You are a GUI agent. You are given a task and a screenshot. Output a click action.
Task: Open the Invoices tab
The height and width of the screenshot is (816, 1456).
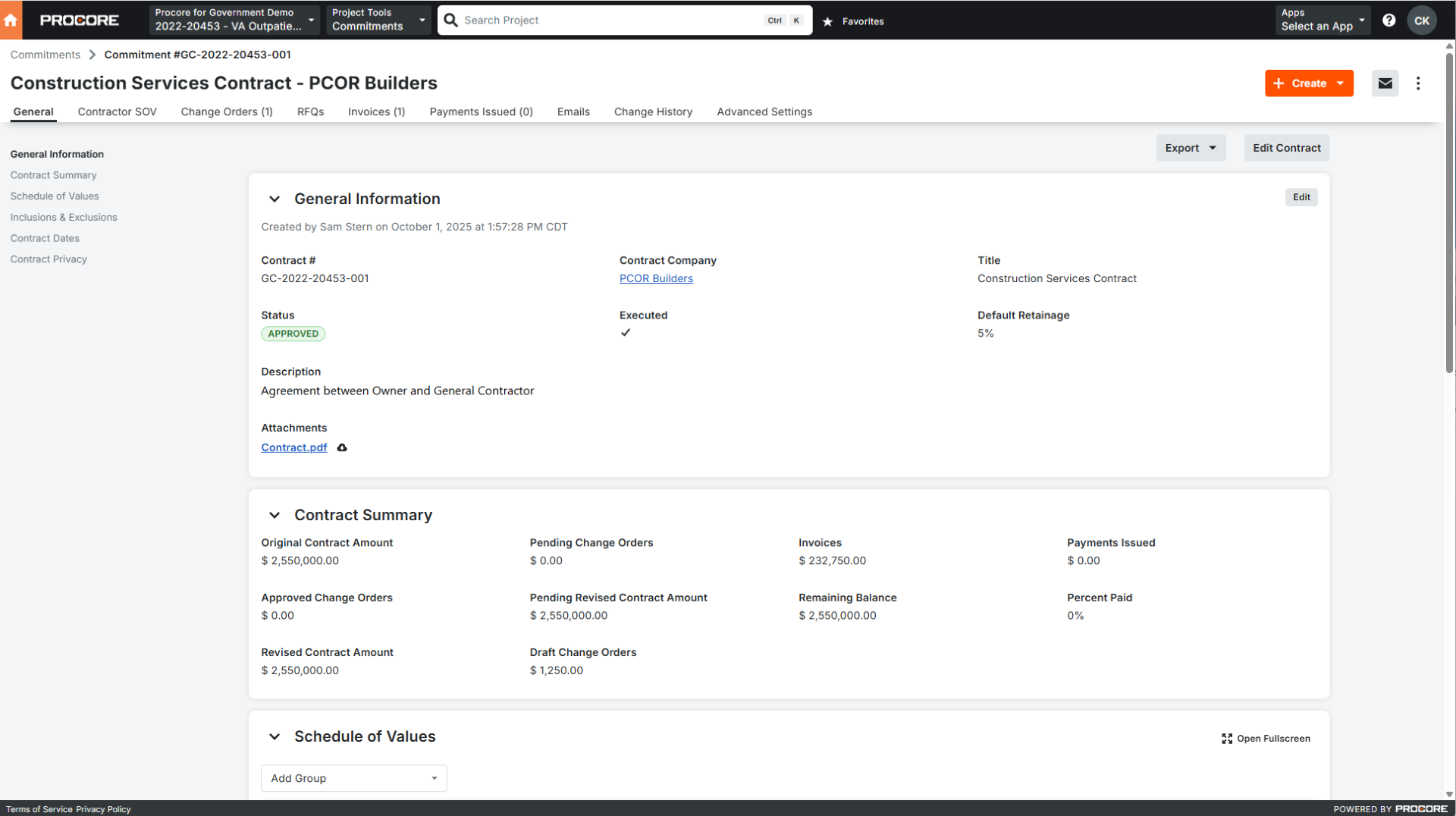pyautogui.click(x=376, y=111)
